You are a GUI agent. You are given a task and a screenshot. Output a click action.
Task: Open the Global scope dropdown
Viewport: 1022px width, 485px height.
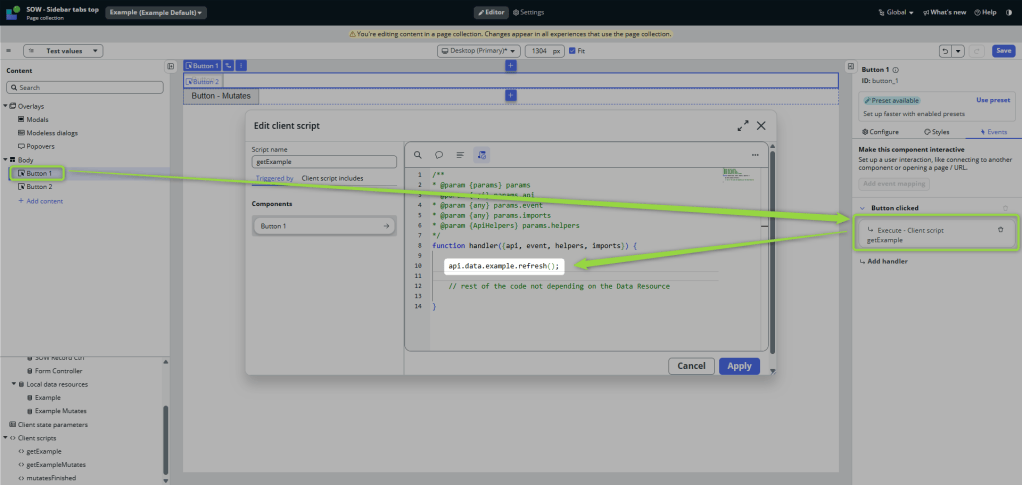[896, 12]
